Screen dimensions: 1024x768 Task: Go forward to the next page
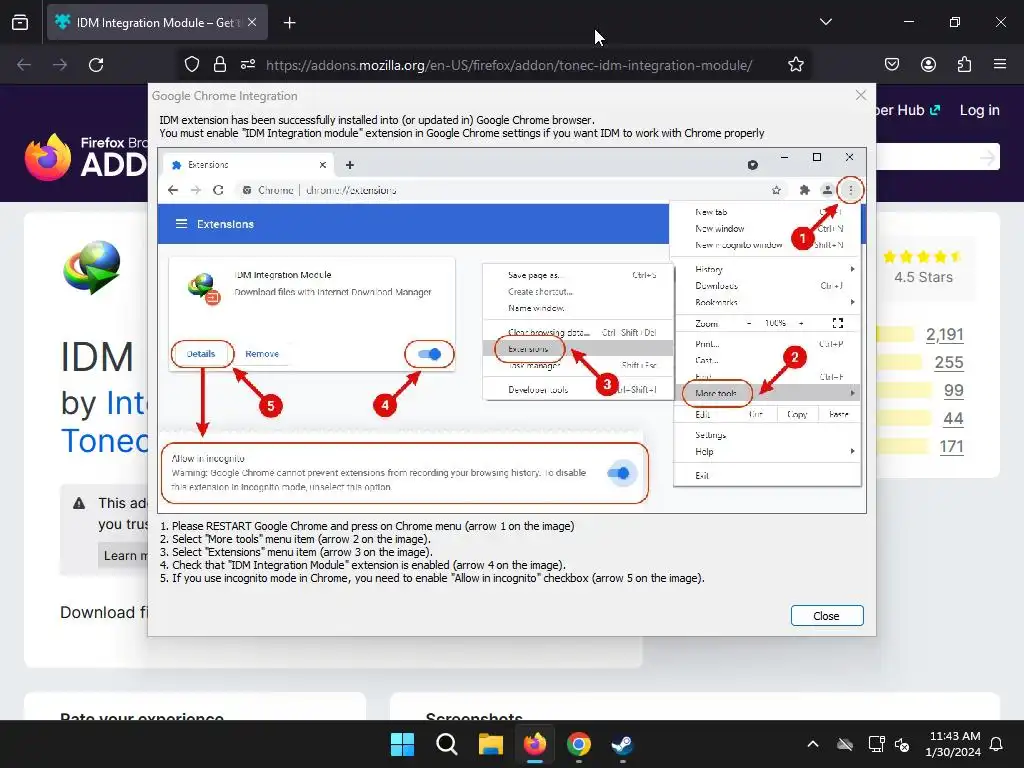[x=60, y=65]
